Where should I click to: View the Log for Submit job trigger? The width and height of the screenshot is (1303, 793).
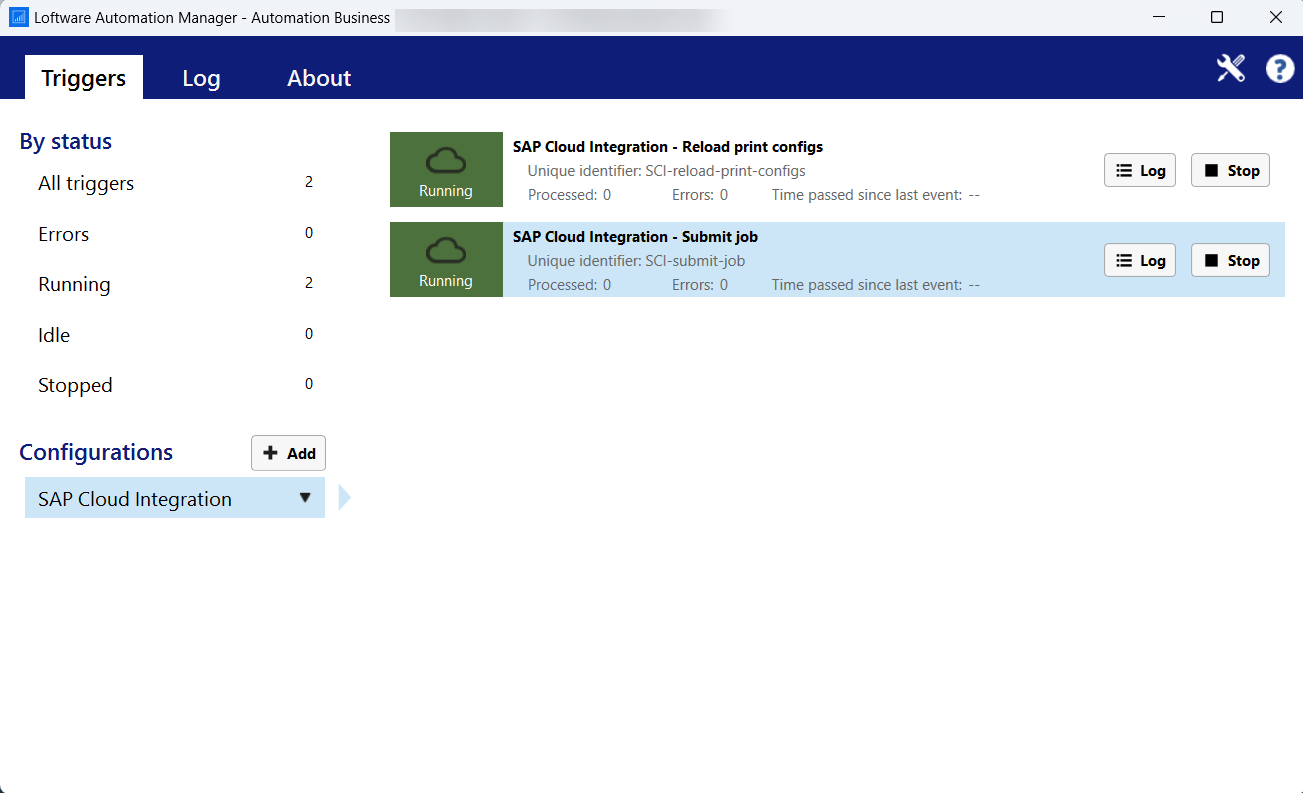coord(1140,259)
